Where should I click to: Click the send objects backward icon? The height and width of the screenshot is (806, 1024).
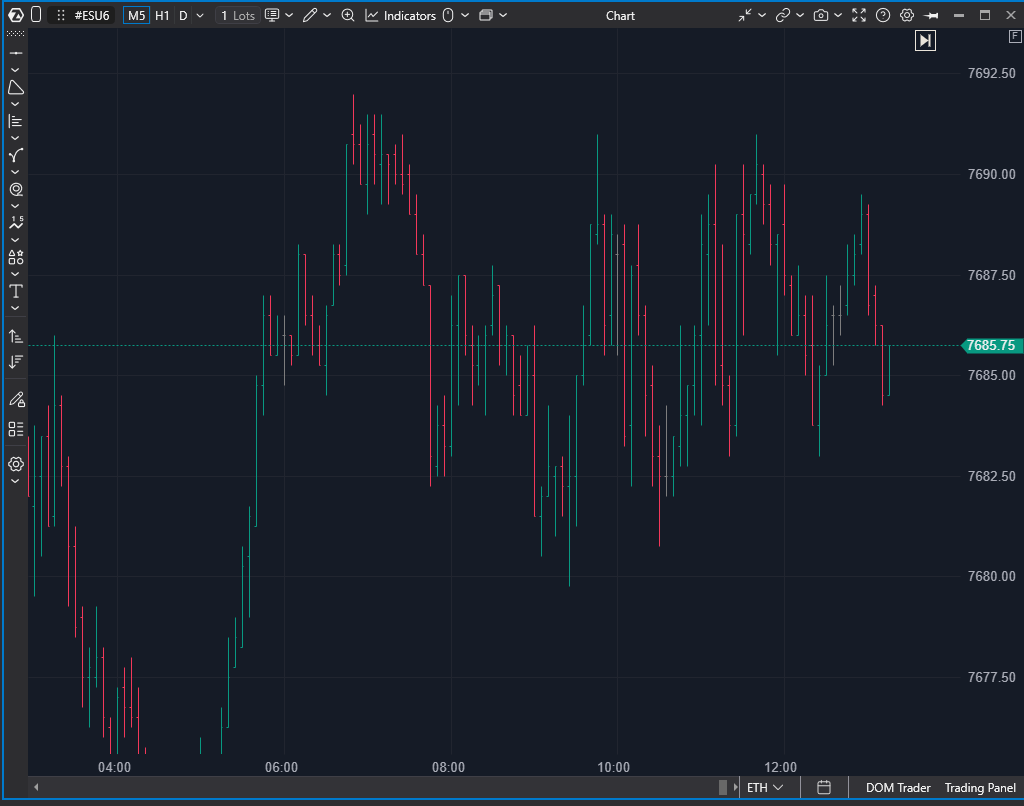click(x=16, y=362)
